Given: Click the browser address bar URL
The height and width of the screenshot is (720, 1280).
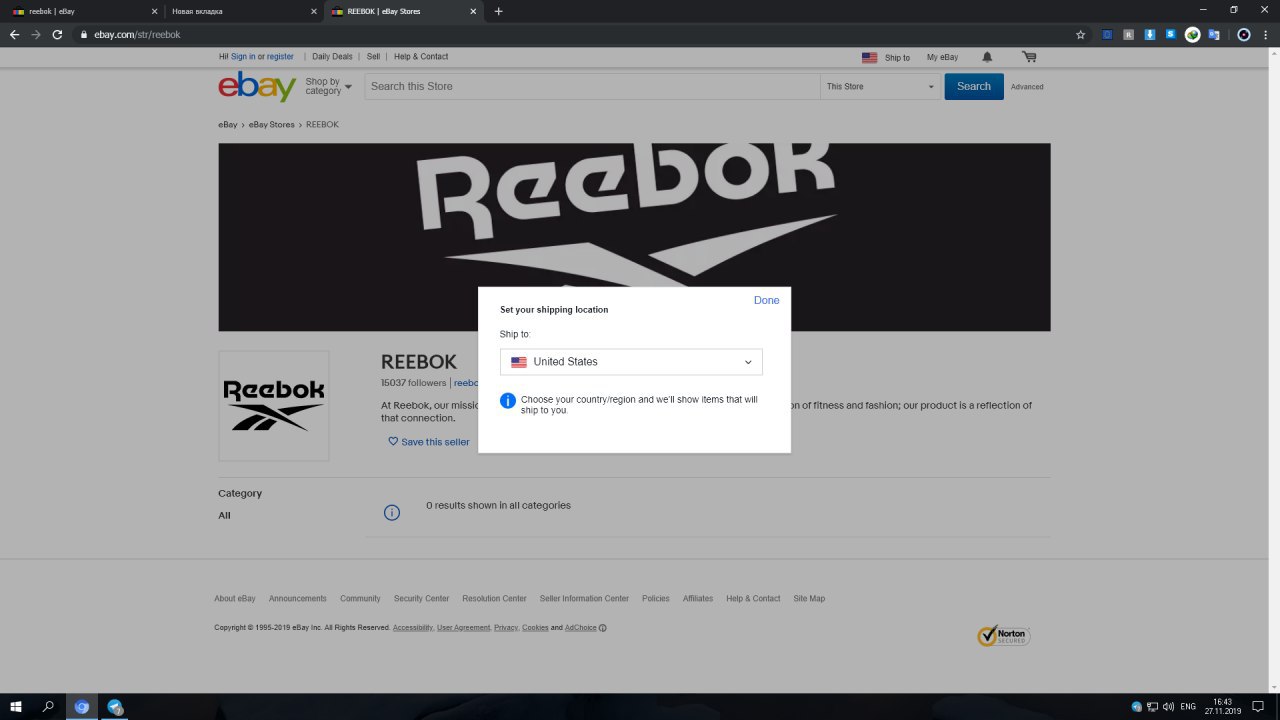Looking at the screenshot, I should pyautogui.click(x=137, y=34).
